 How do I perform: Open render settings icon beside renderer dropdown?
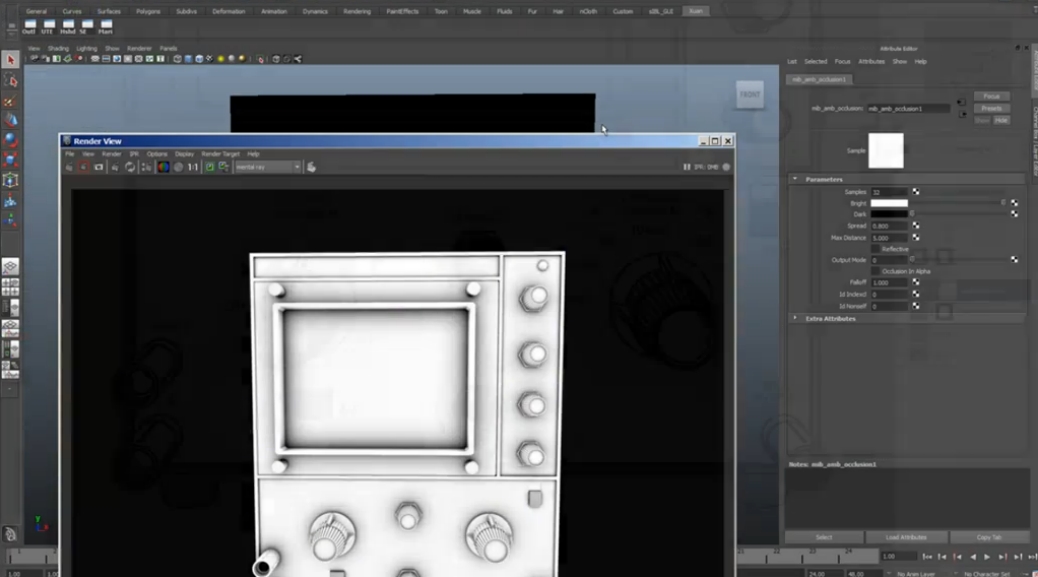click(x=311, y=167)
